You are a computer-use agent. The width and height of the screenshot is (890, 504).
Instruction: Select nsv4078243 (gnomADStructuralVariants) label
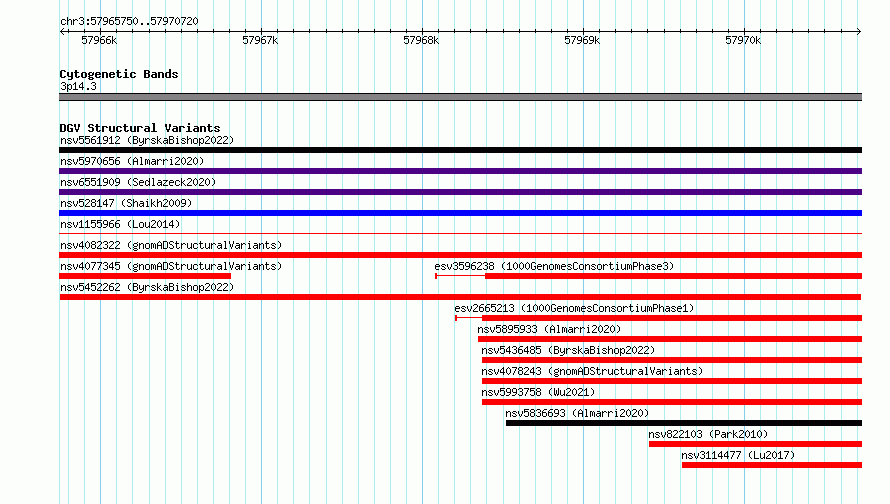[592, 371]
